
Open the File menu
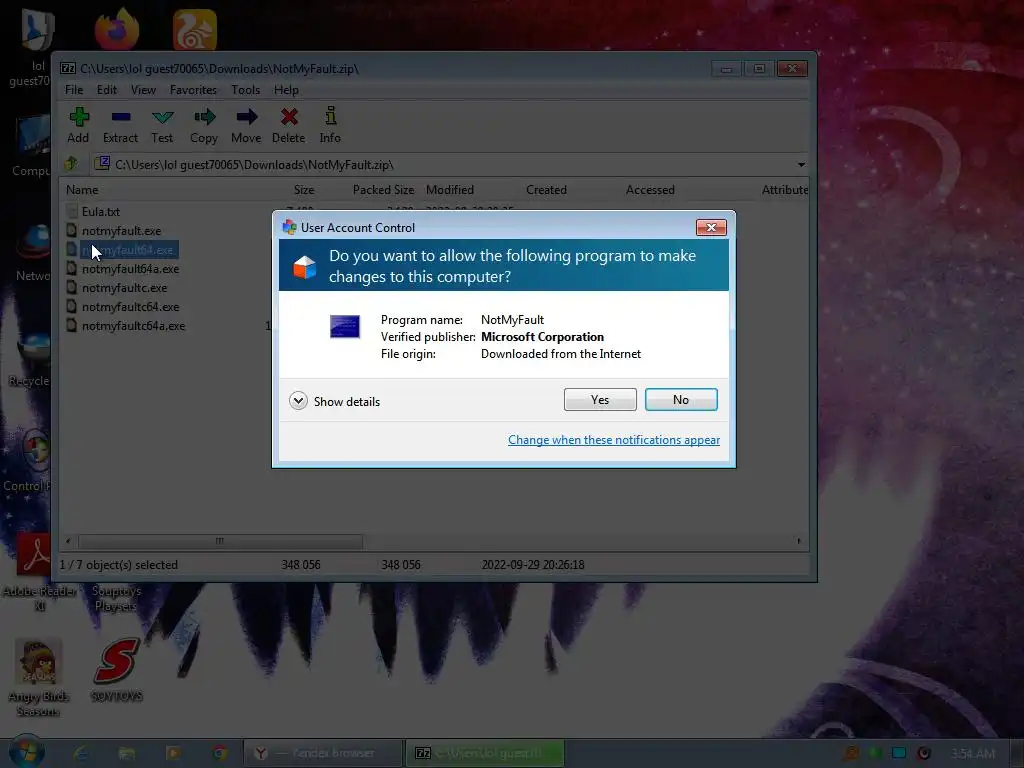click(74, 89)
